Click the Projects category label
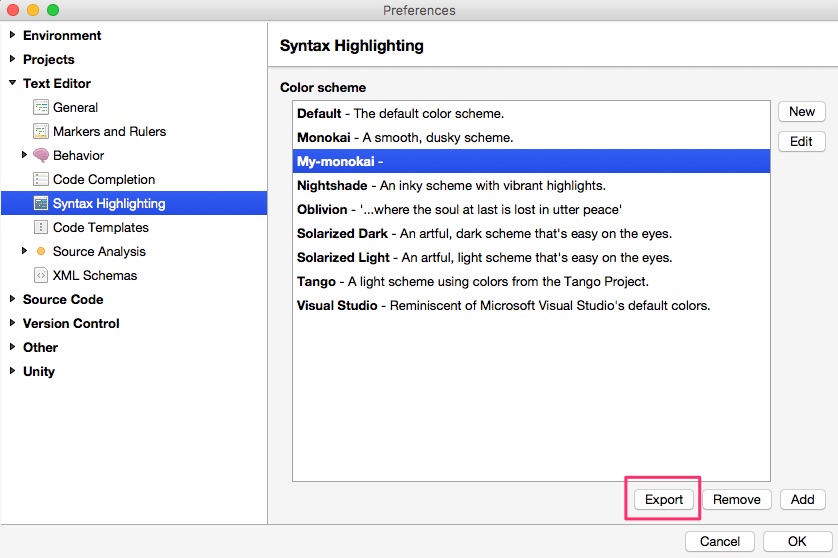This screenshot has height=558, width=838. (x=49, y=59)
